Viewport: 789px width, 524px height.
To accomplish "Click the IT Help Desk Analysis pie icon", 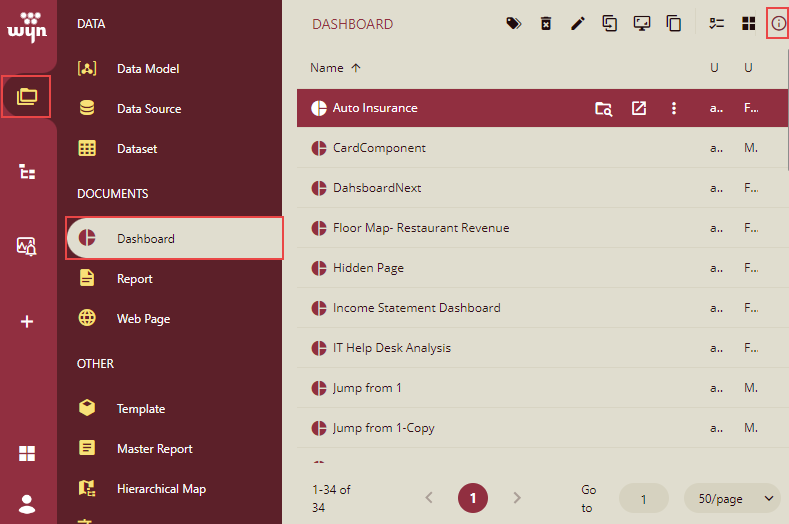I will click(319, 348).
